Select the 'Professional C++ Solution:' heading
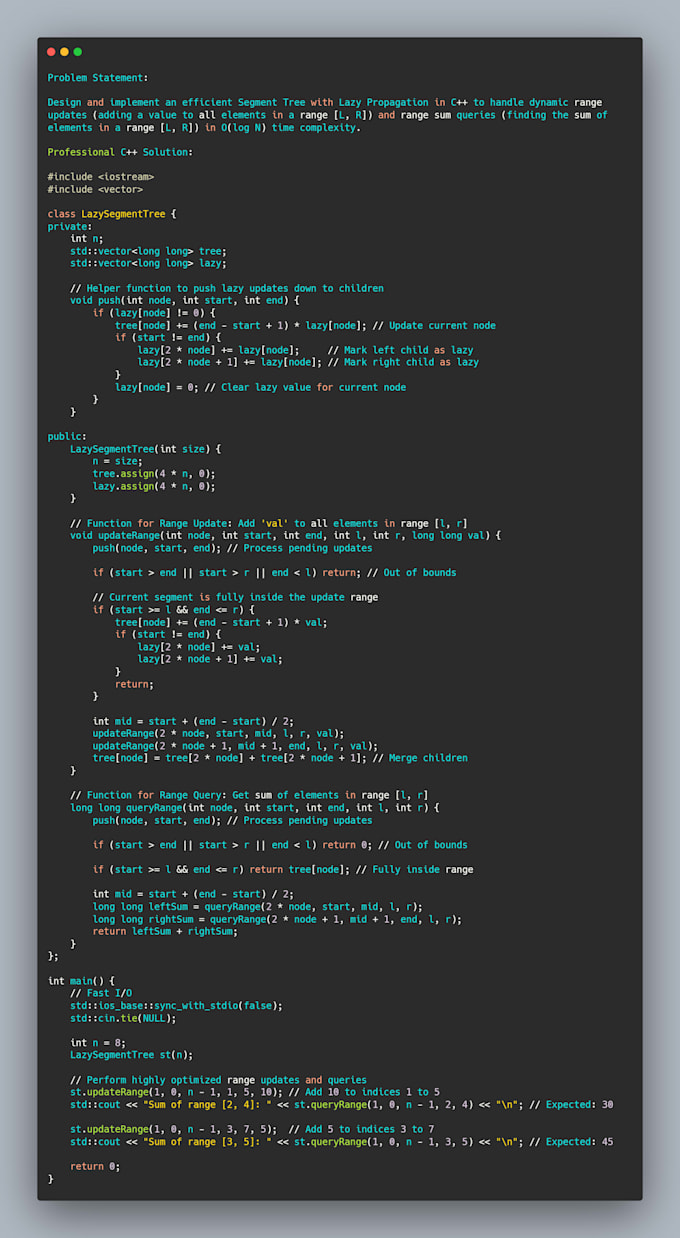Viewport: 680px width, 1238px height. 120,152
